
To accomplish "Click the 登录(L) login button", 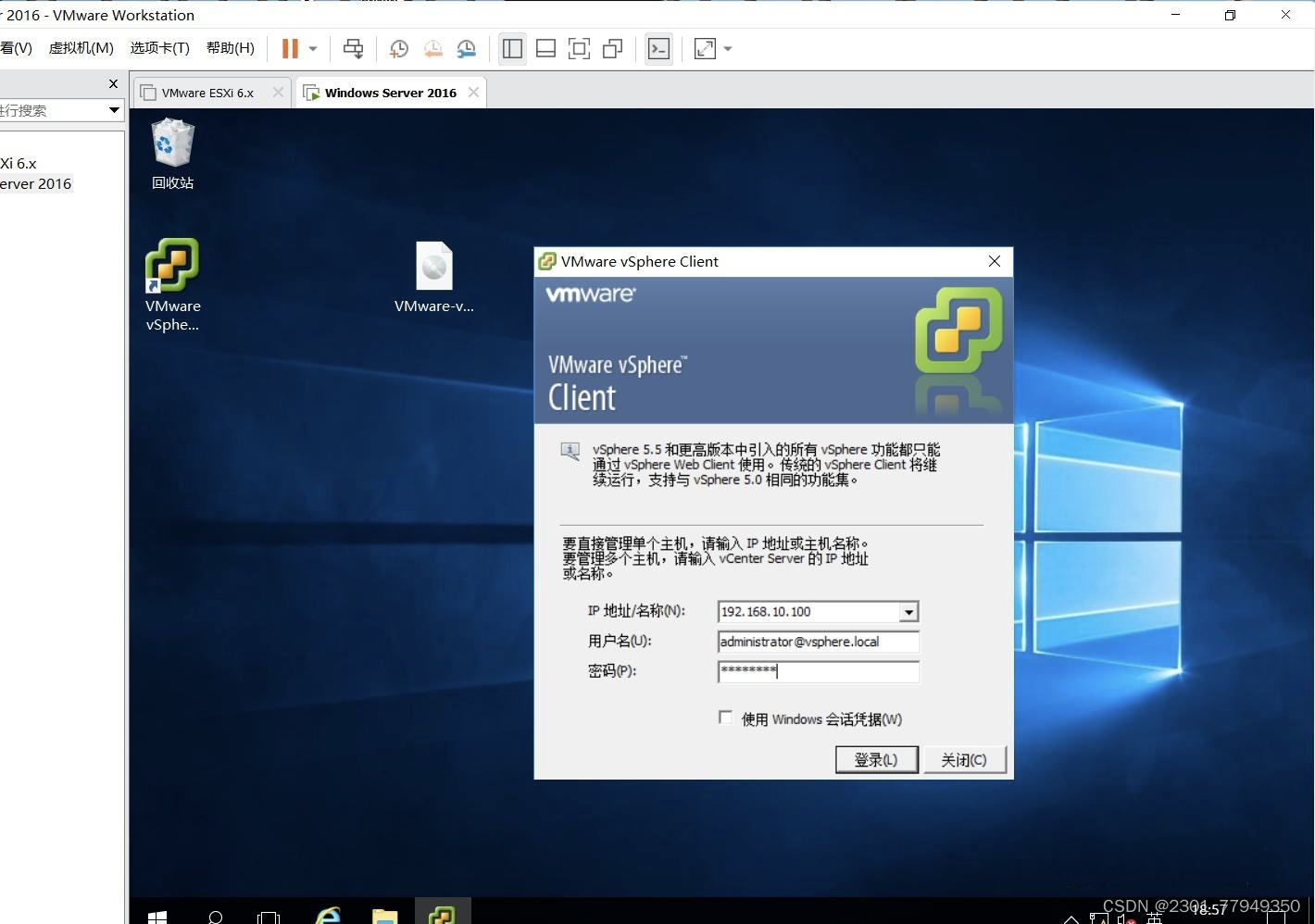I will tap(876, 759).
